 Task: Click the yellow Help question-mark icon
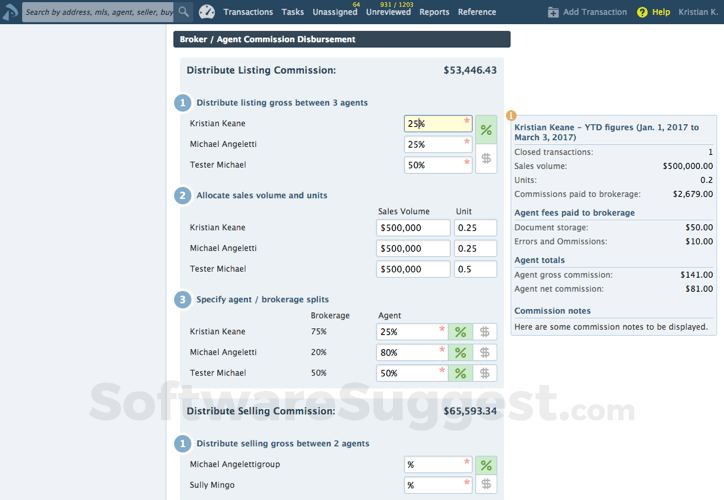point(642,12)
